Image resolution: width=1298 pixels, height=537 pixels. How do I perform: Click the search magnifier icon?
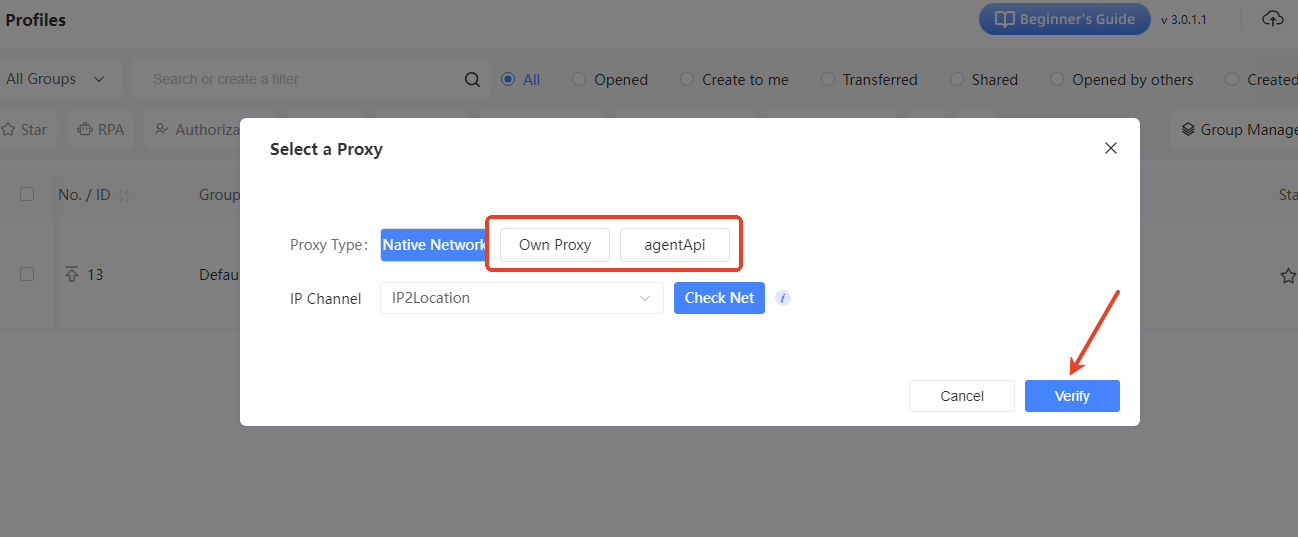(473, 80)
